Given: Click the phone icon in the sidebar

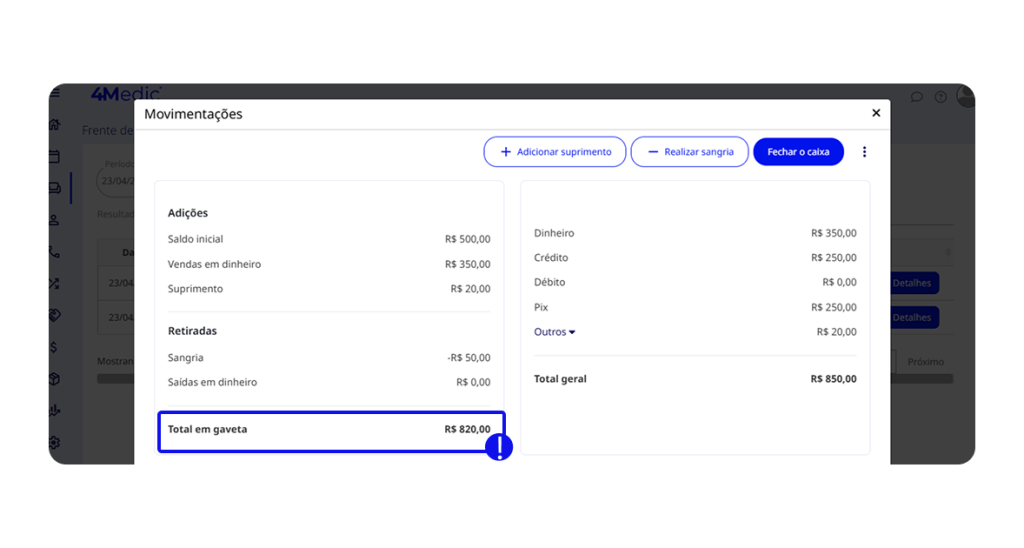Looking at the screenshot, I should pyautogui.click(x=55, y=252).
